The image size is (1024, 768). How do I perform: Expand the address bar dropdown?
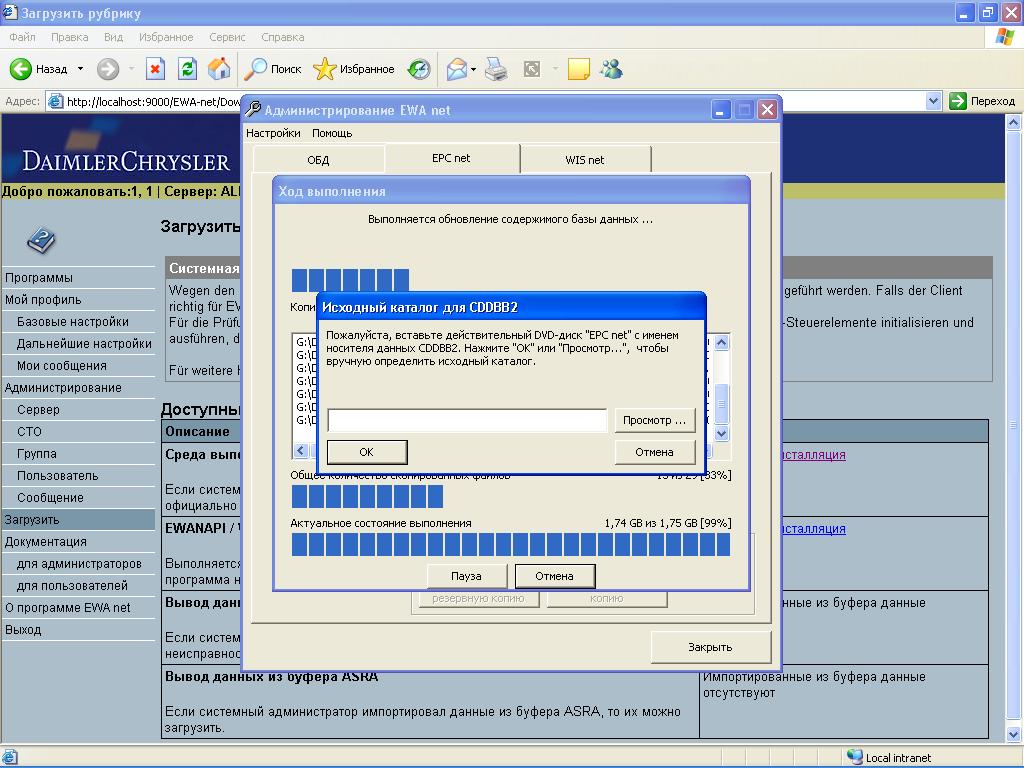(933, 101)
